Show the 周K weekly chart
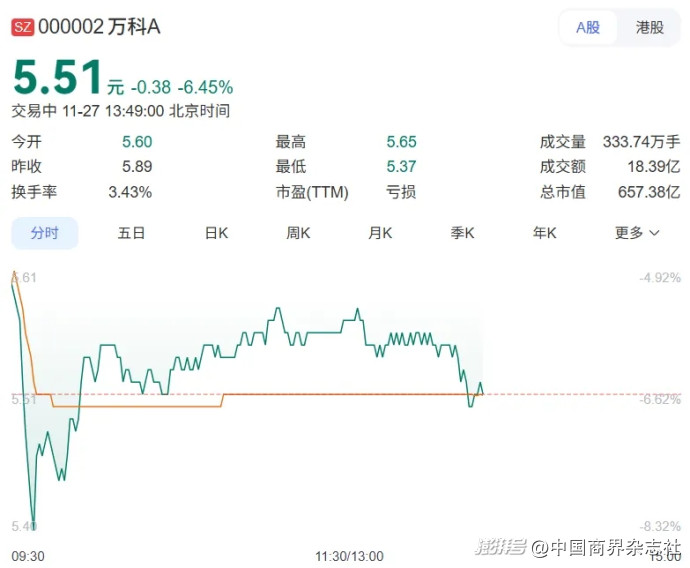Image resolution: width=690 pixels, height=568 pixels. point(298,233)
